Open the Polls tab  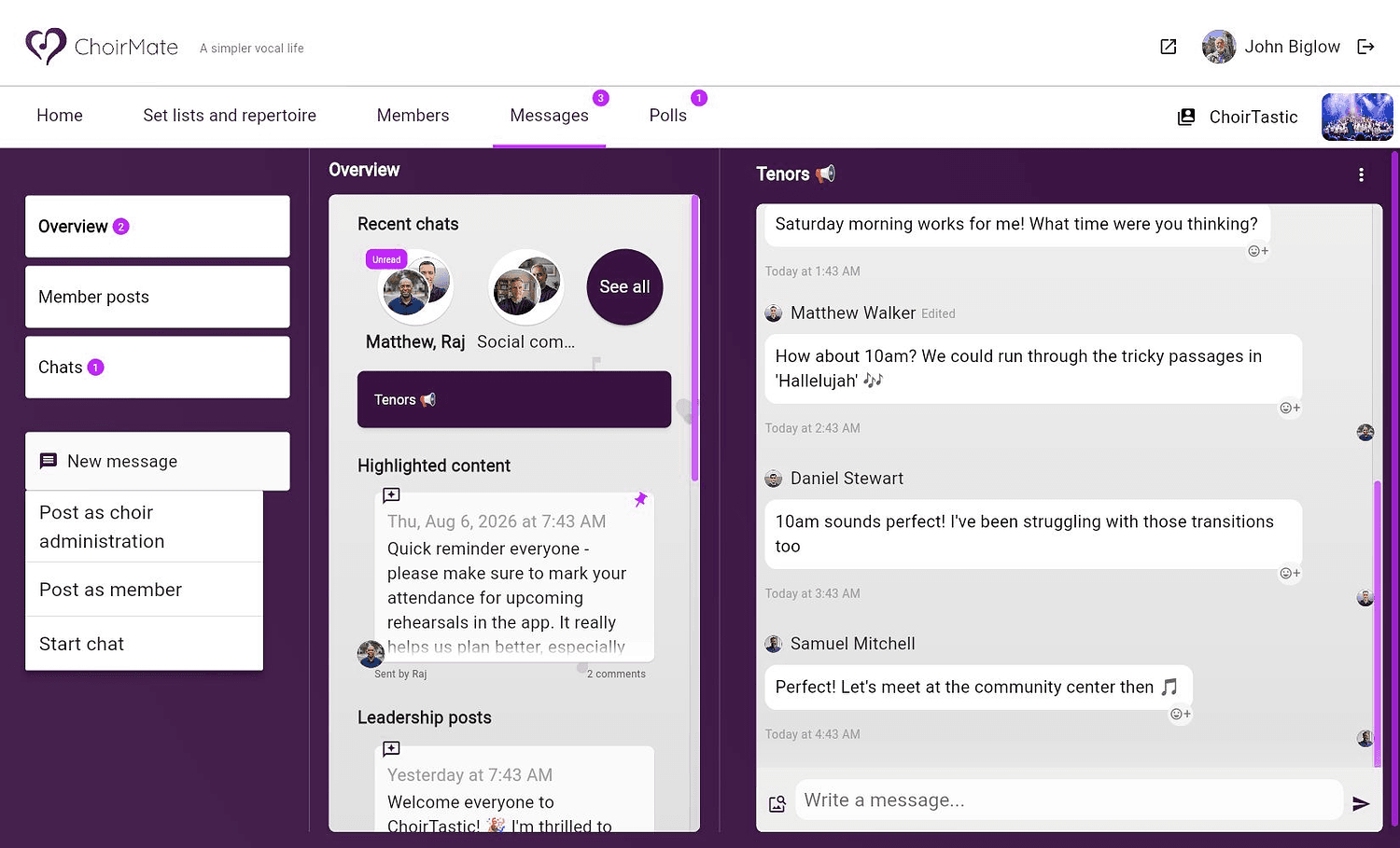point(668,116)
